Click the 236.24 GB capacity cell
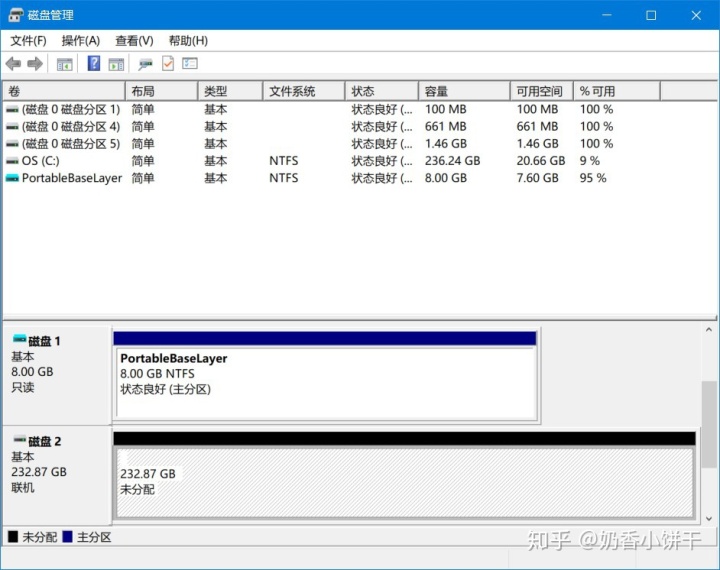720x570 pixels. click(x=452, y=161)
